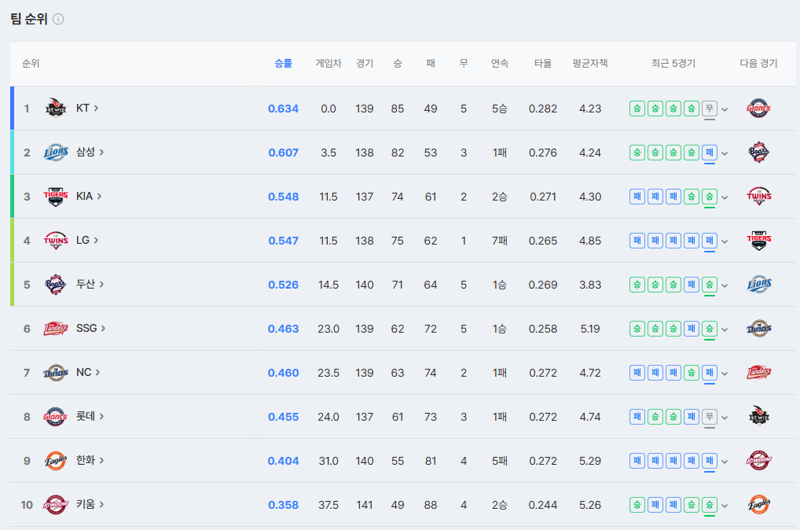
Task: Open the 한화 team page link
Action: (x=90, y=461)
